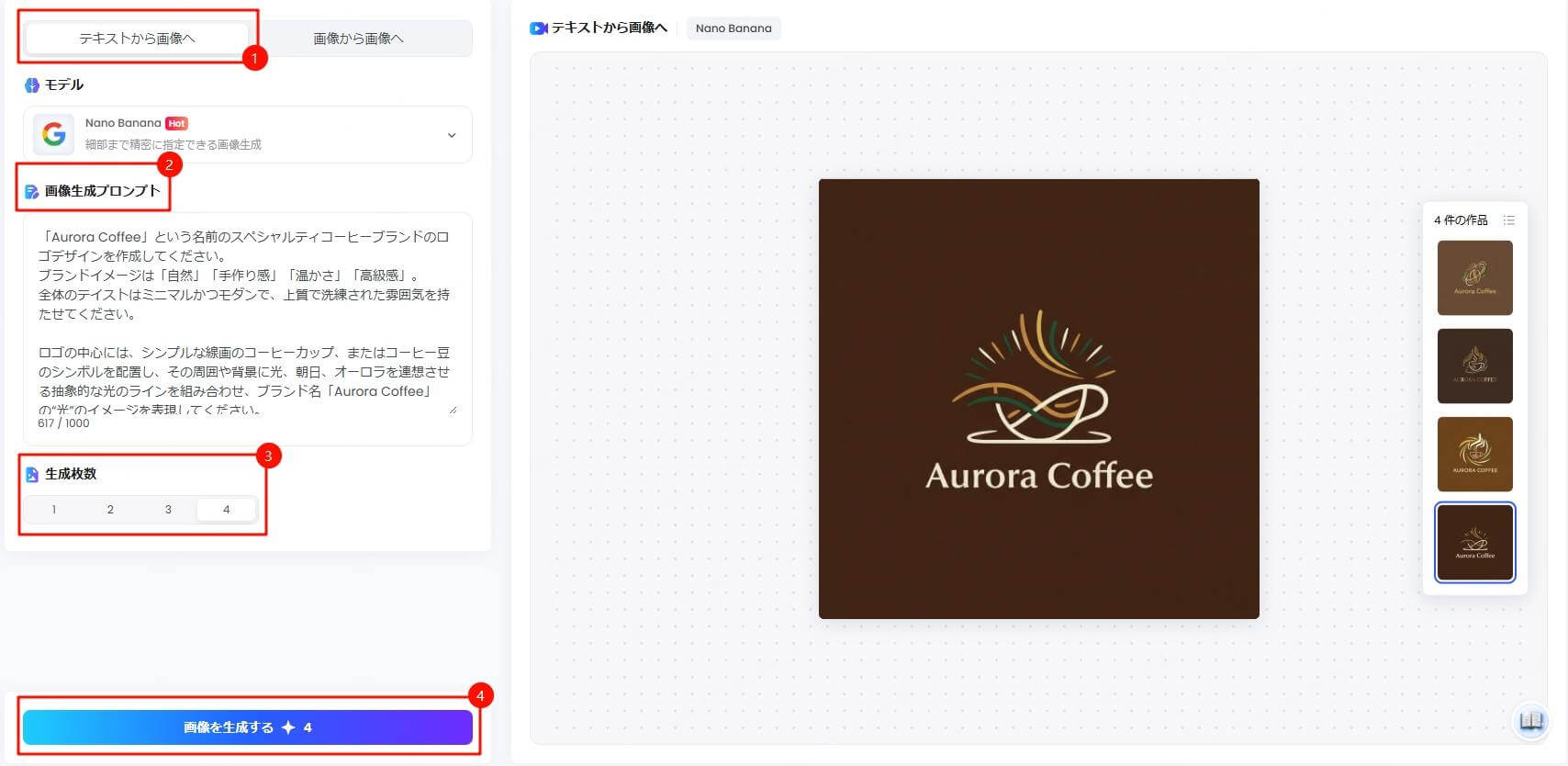1568x766 pixels.
Task: Click the video camera icon in header
Action: pos(539,28)
